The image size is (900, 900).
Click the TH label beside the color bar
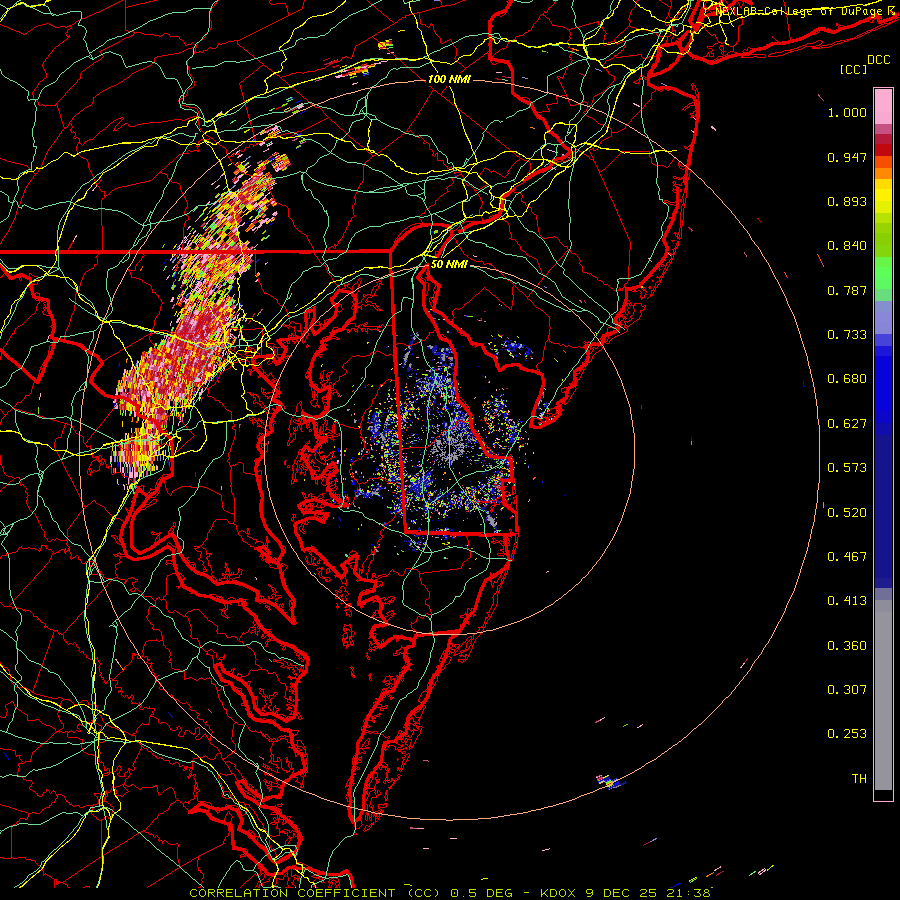coord(859,779)
